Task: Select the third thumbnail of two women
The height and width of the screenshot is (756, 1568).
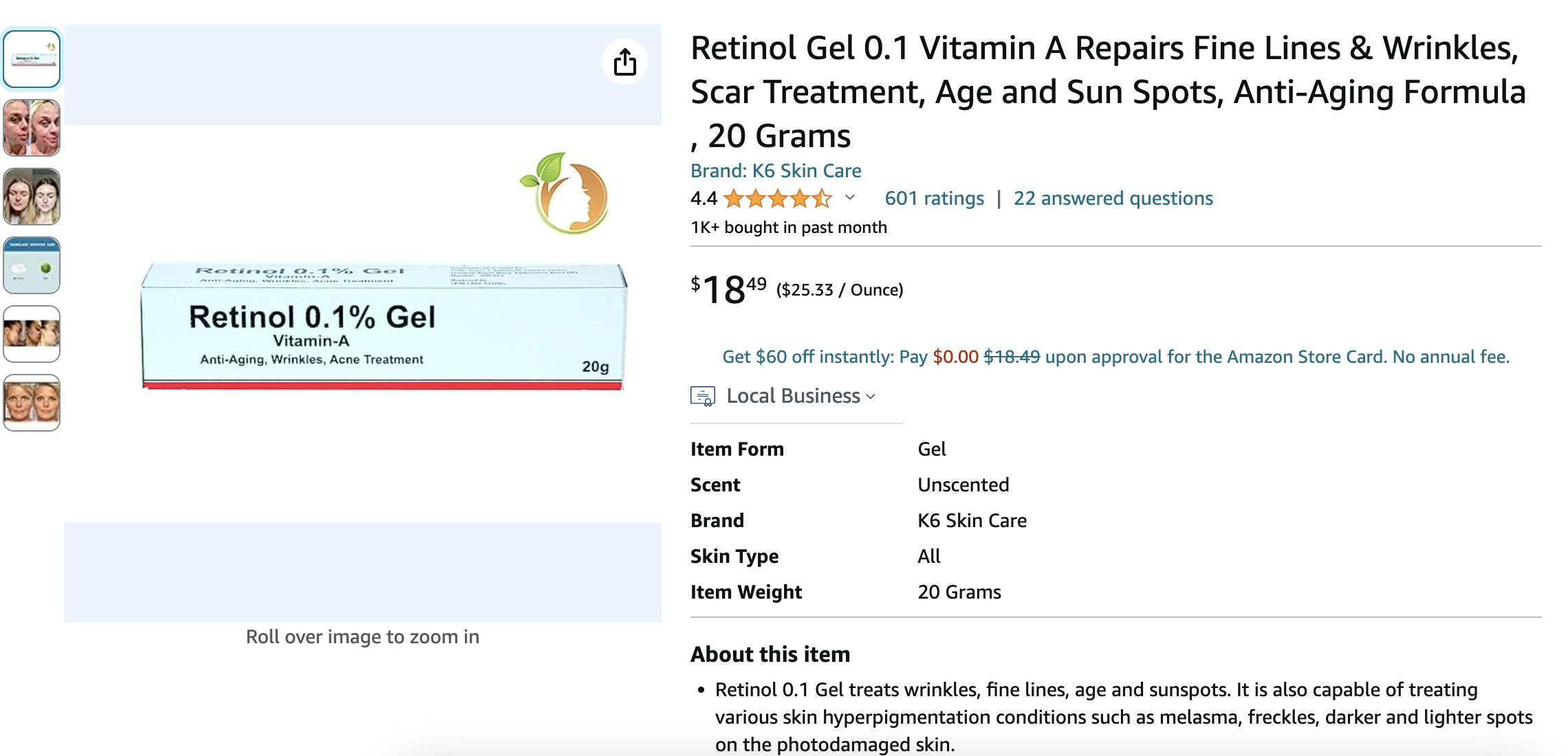Action: (x=32, y=197)
